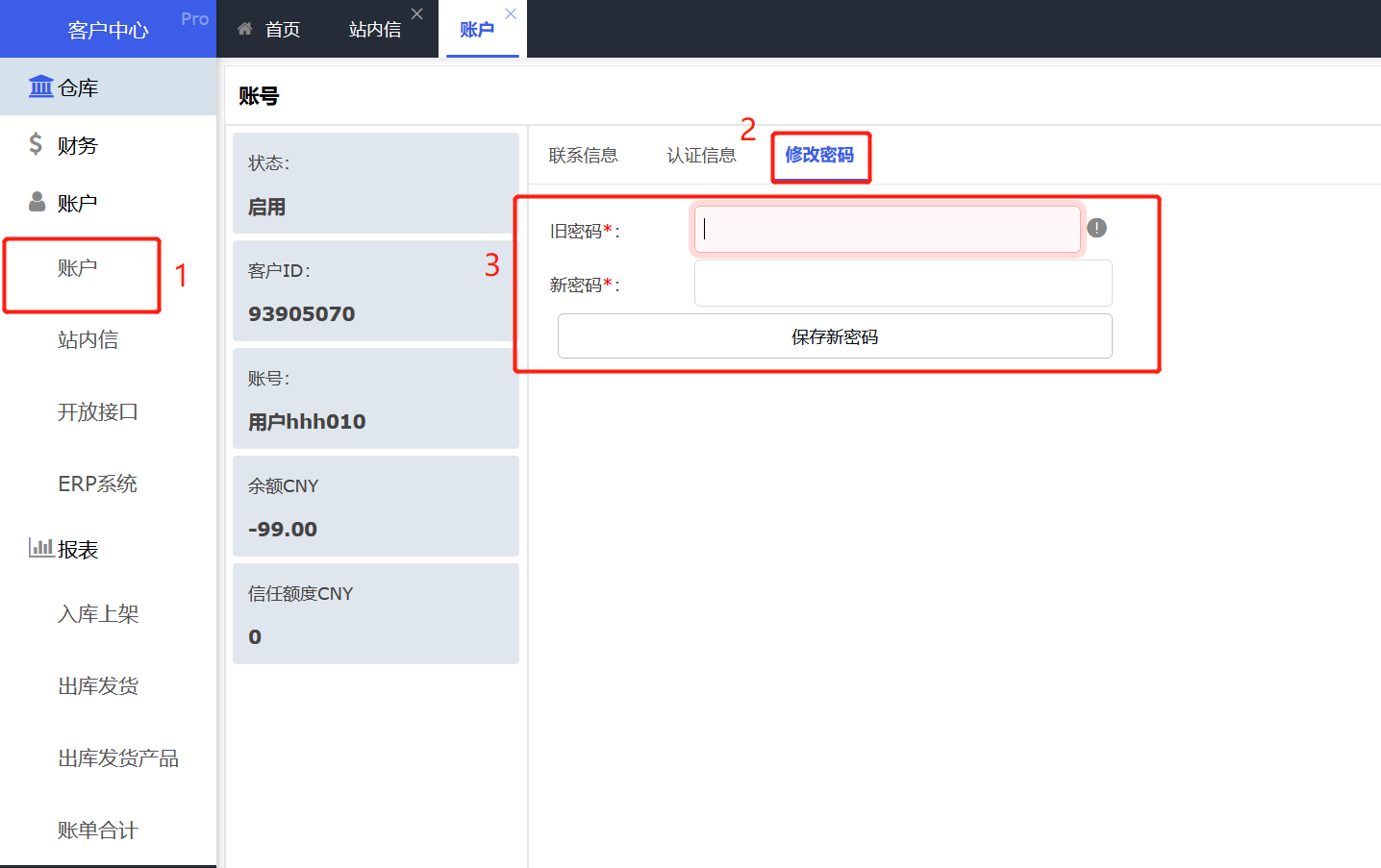This screenshot has height=868, width=1381.
Task: Click the status value 启用
Action: (266, 207)
